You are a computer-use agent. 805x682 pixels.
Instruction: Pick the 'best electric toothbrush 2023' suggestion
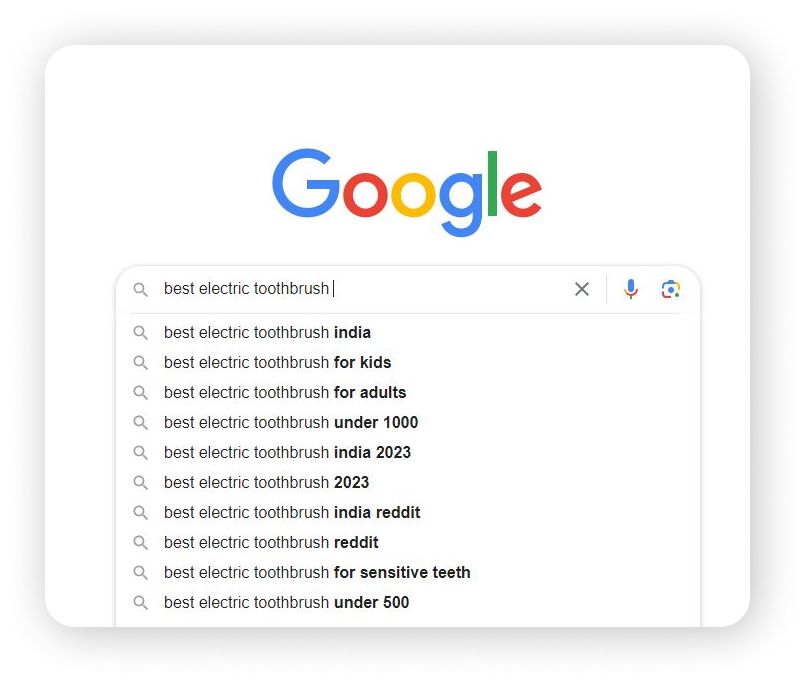coord(408,483)
